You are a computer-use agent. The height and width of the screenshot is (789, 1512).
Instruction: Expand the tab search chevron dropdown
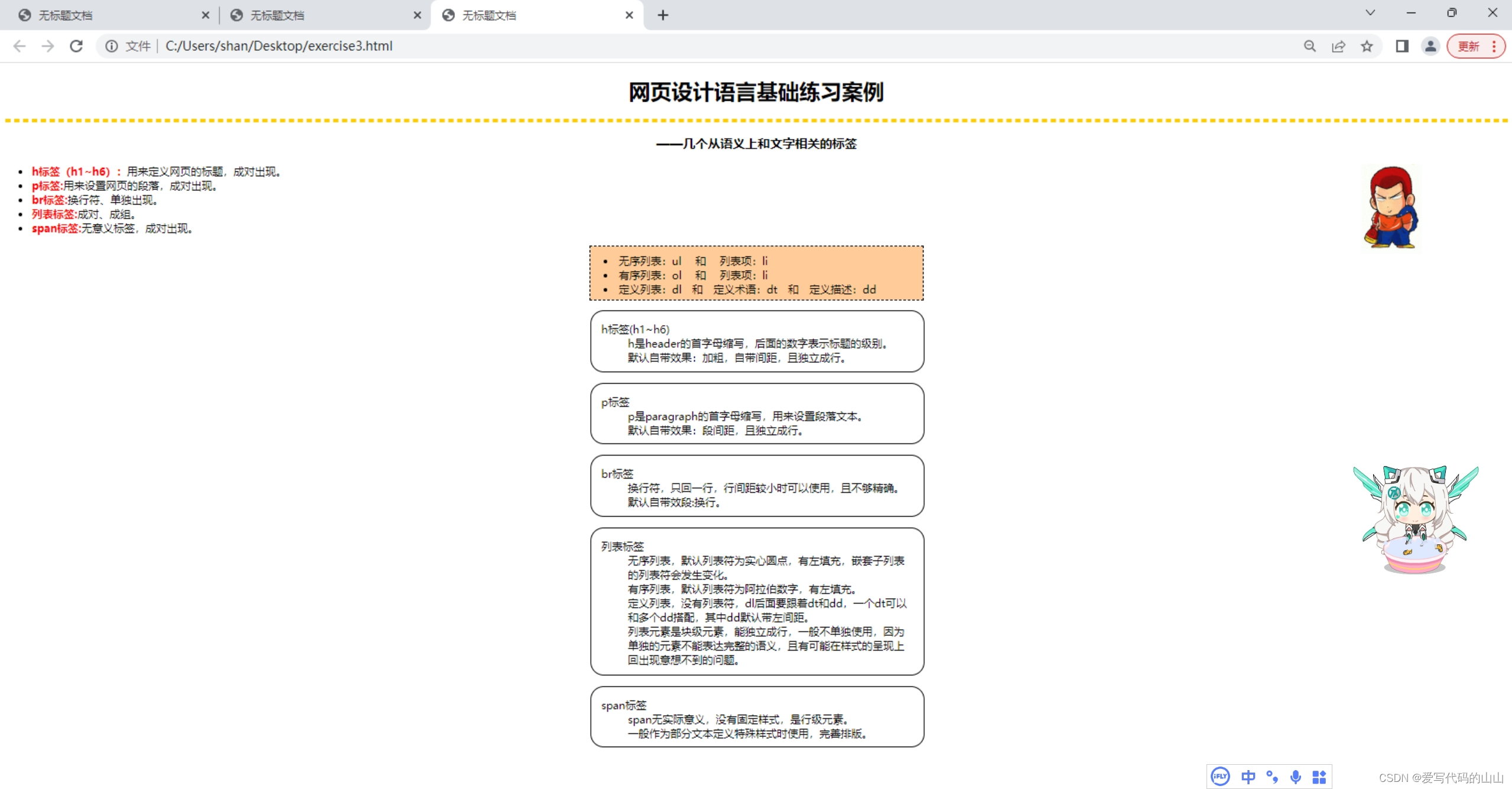click(1370, 13)
